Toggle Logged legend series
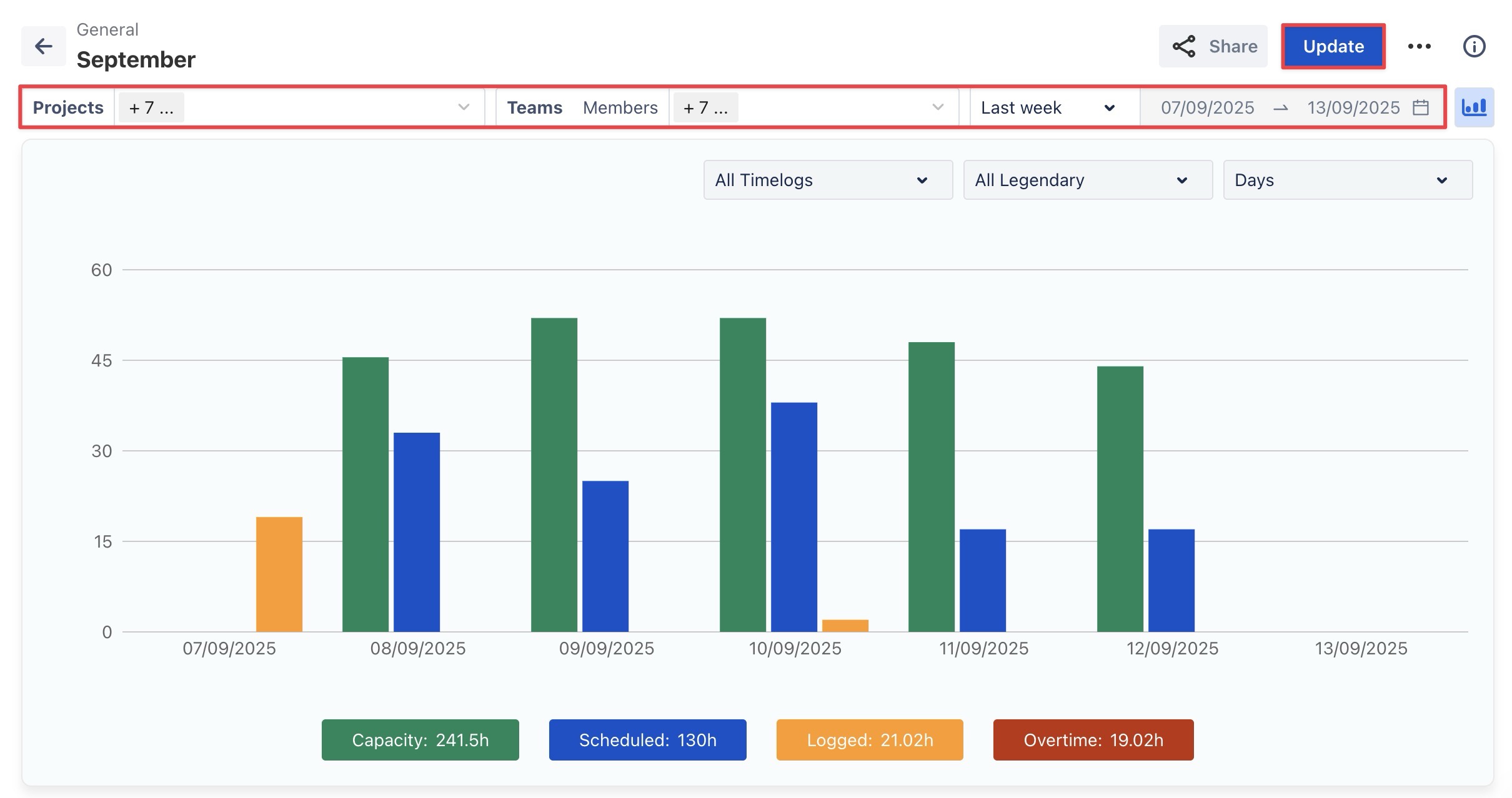Viewport: 1512px width, 798px height. click(x=869, y=740)
